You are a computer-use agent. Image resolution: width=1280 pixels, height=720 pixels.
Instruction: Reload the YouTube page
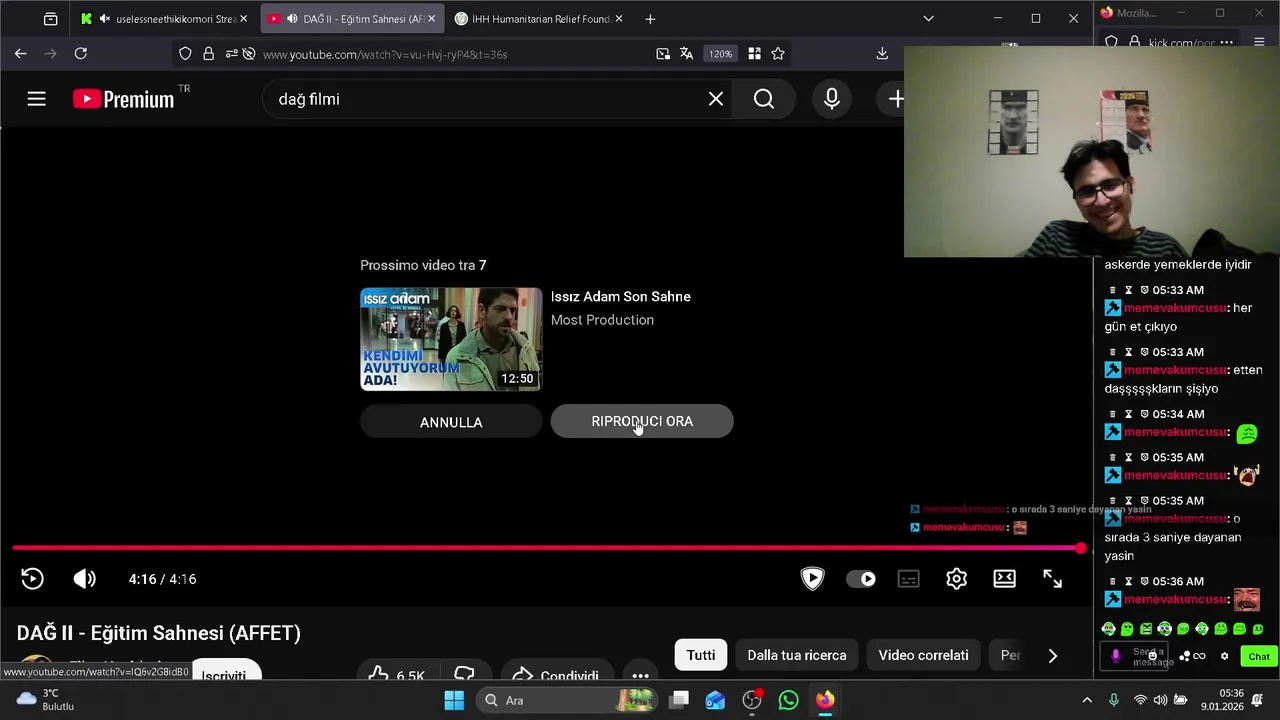tap(81, 54)
